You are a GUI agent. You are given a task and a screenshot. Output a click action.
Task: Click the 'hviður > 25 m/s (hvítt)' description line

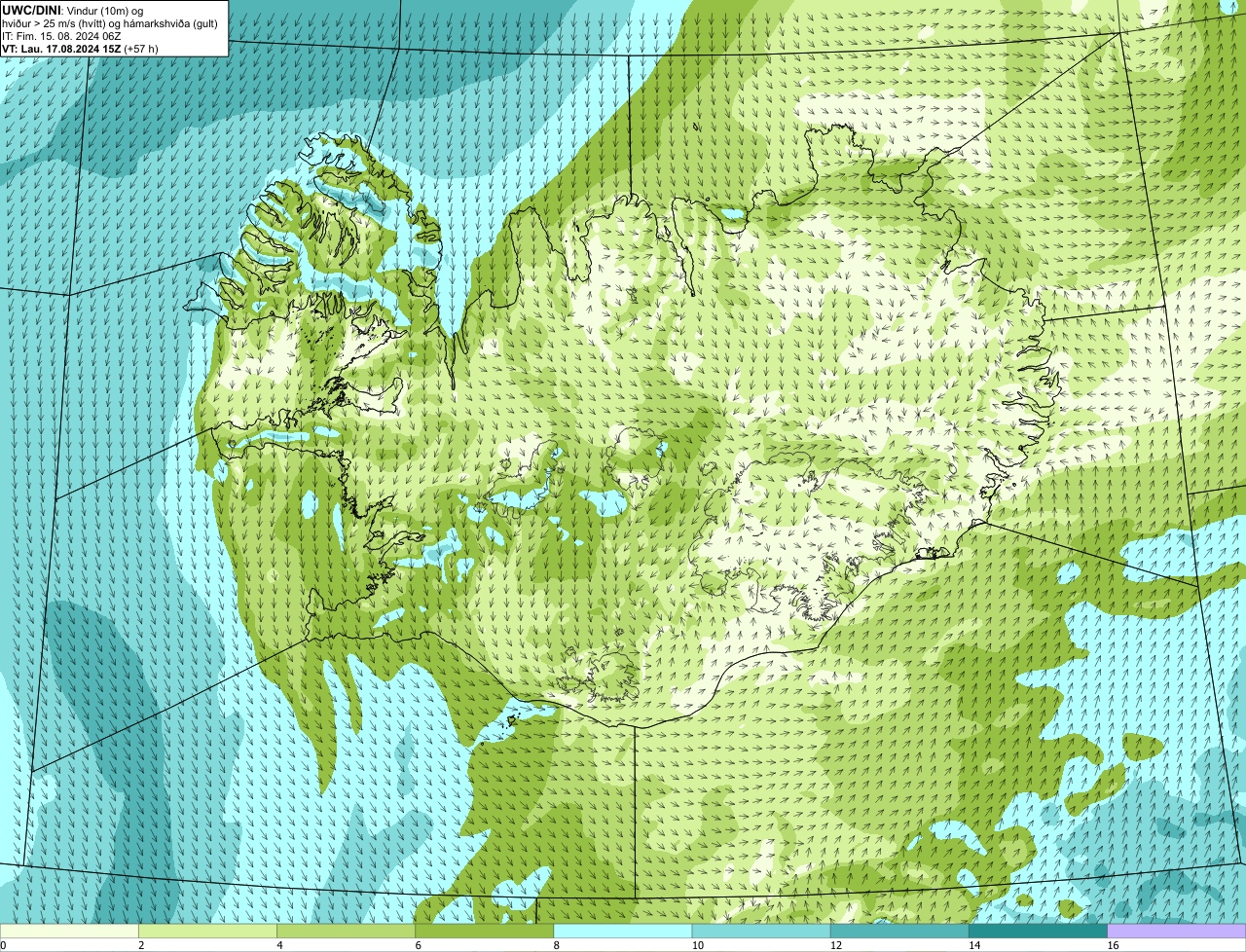110,22
